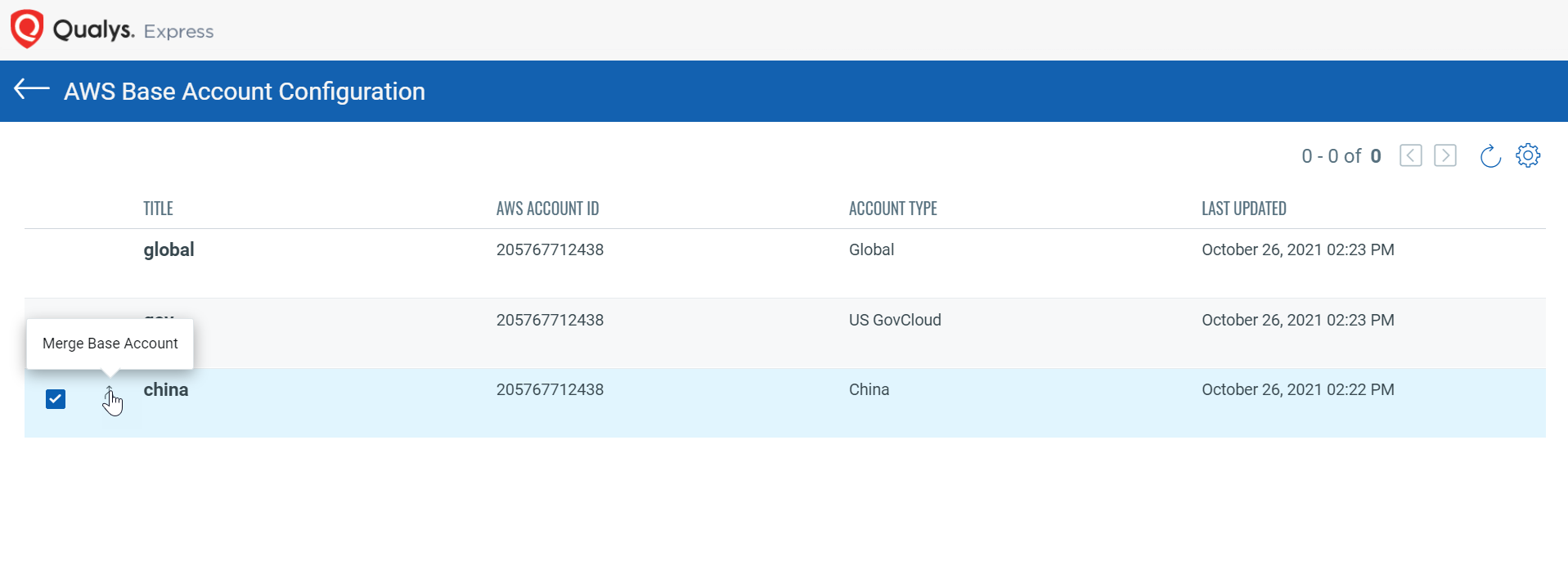The image size is (1568, 566).
Task: Click the Merge Base Account tooltip
Action: point(110,344)
